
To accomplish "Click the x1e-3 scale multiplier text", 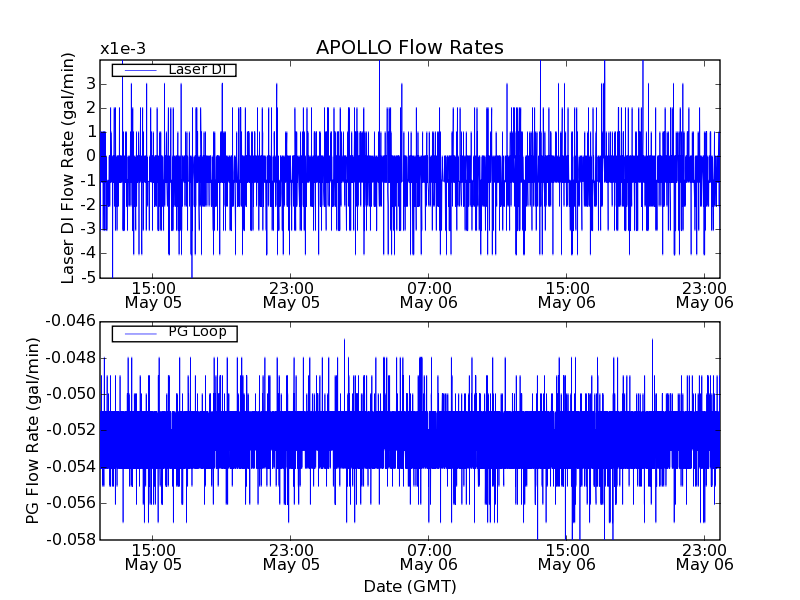I will point(123,49).
